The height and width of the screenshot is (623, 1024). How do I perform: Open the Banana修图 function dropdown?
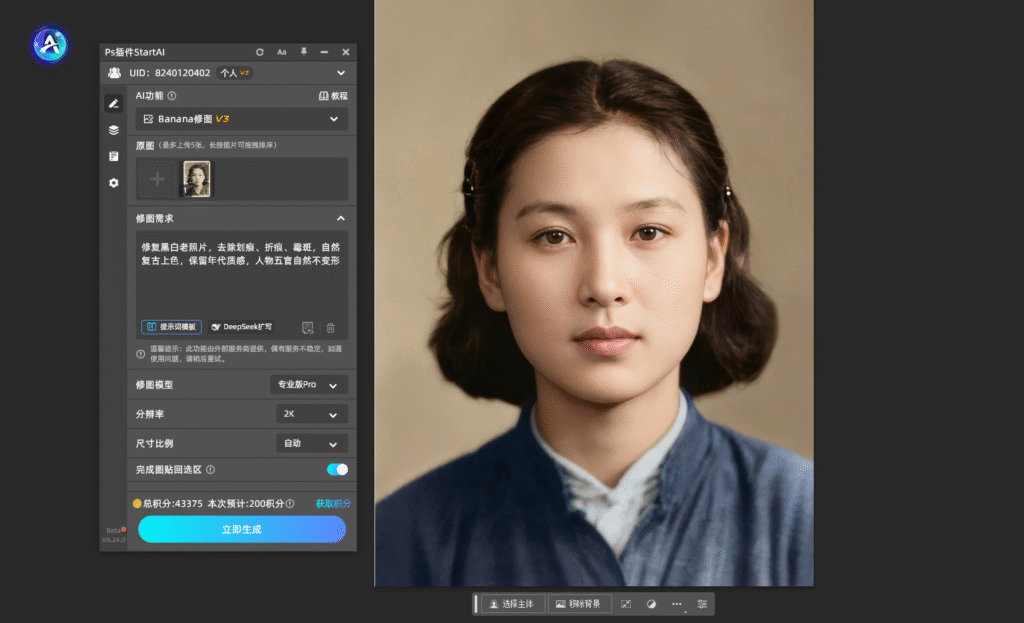[x=242, y=119]
